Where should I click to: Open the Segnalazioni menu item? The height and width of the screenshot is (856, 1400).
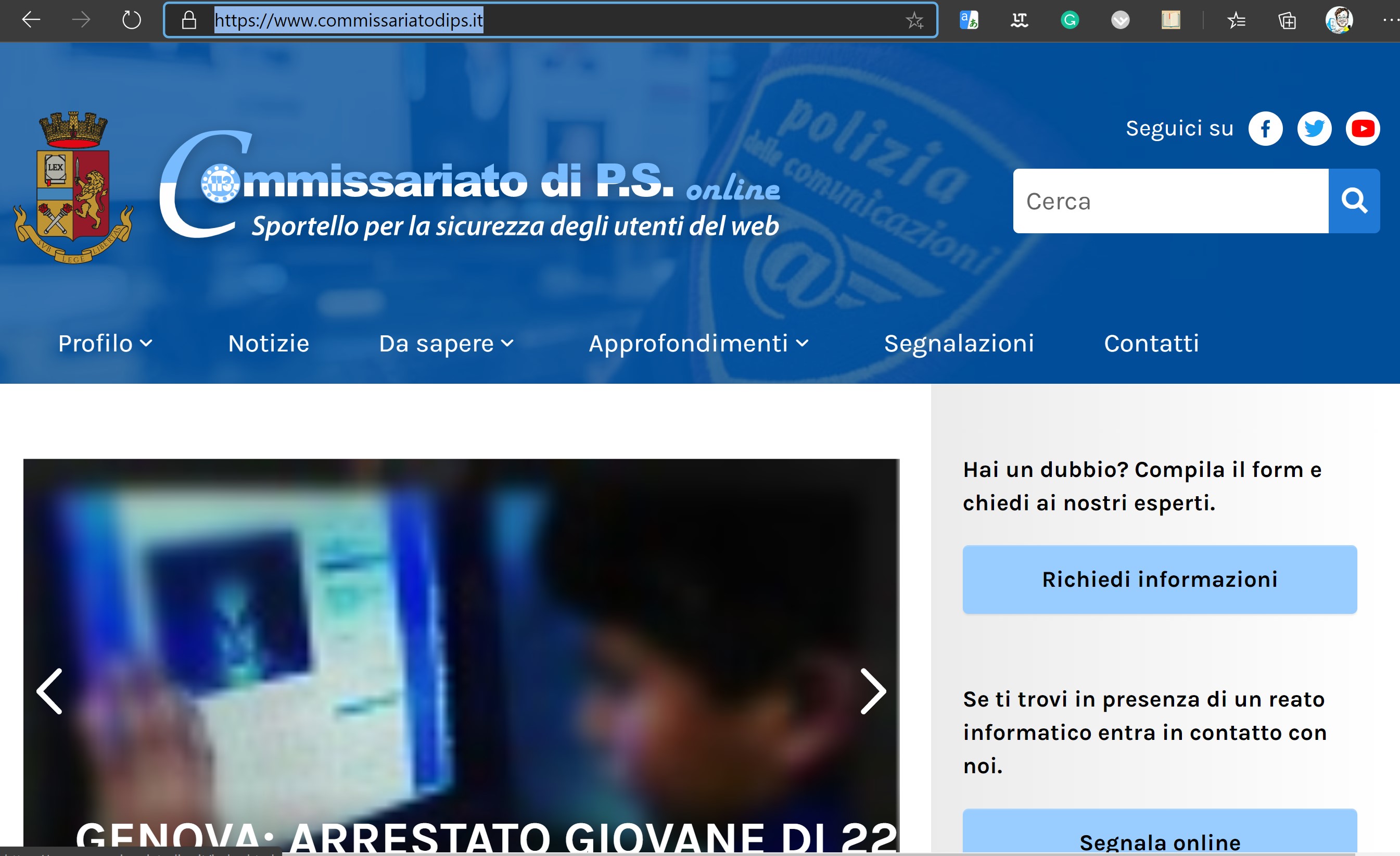(959, 343)
